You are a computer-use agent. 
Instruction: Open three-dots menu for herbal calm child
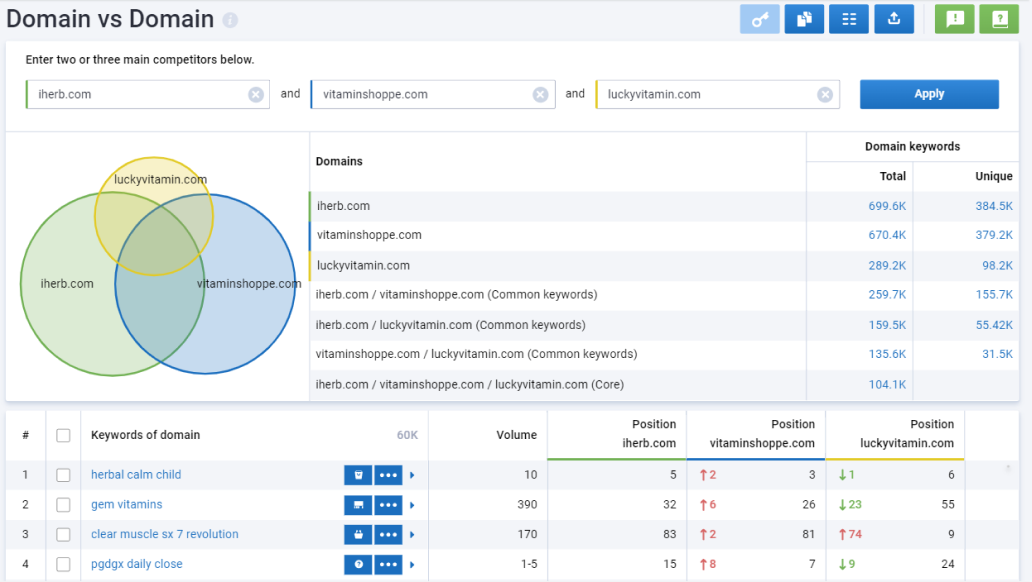388,475
